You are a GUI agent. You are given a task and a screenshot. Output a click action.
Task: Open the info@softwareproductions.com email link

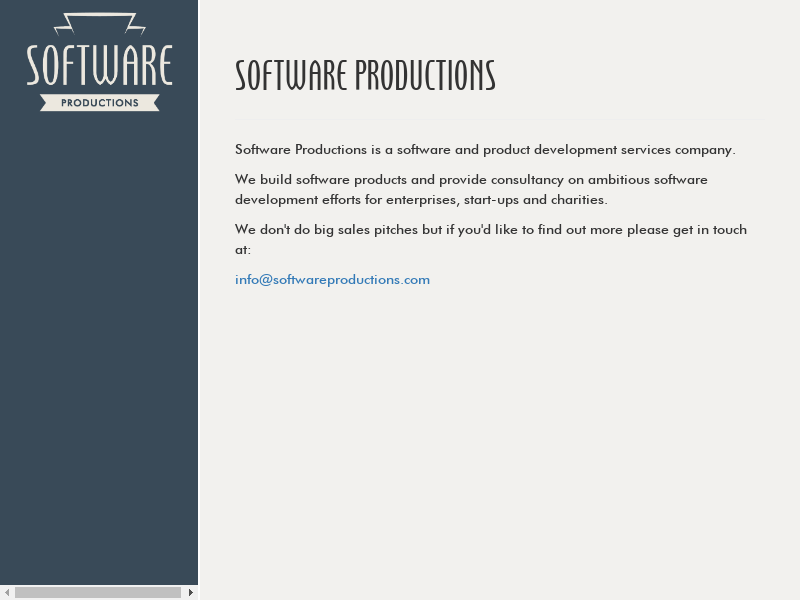tap(332, 280)
